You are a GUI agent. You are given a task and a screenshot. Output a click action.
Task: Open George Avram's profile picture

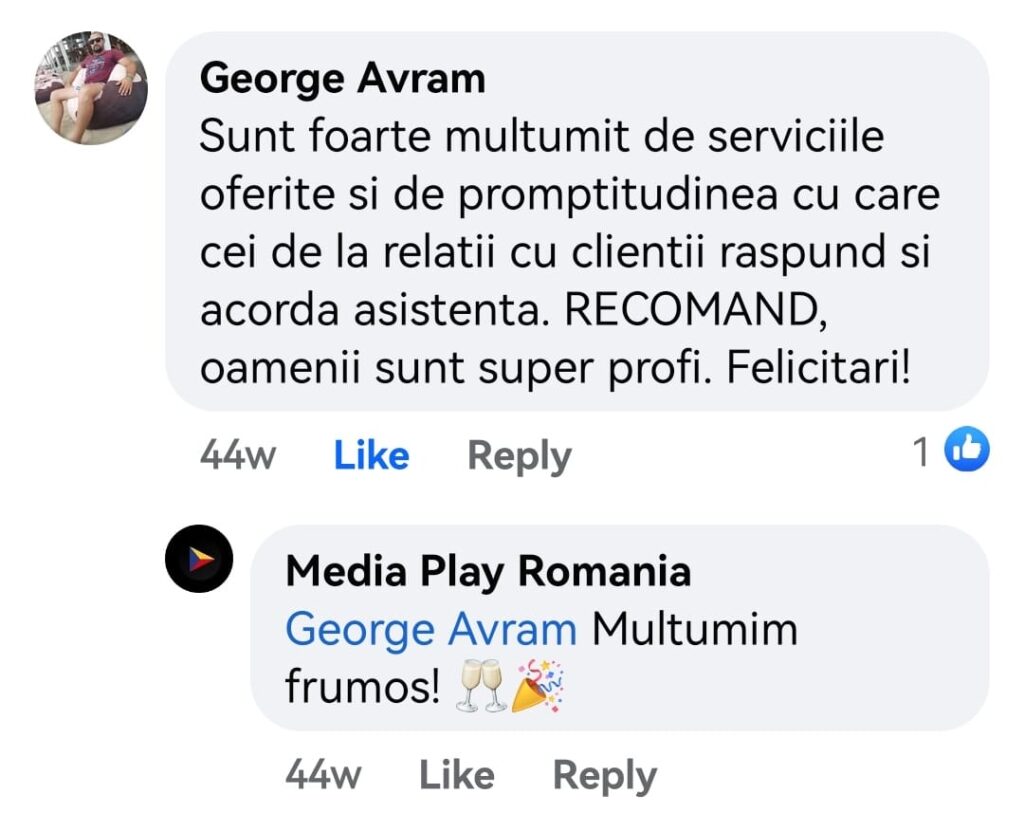click(x=91, y=88)
